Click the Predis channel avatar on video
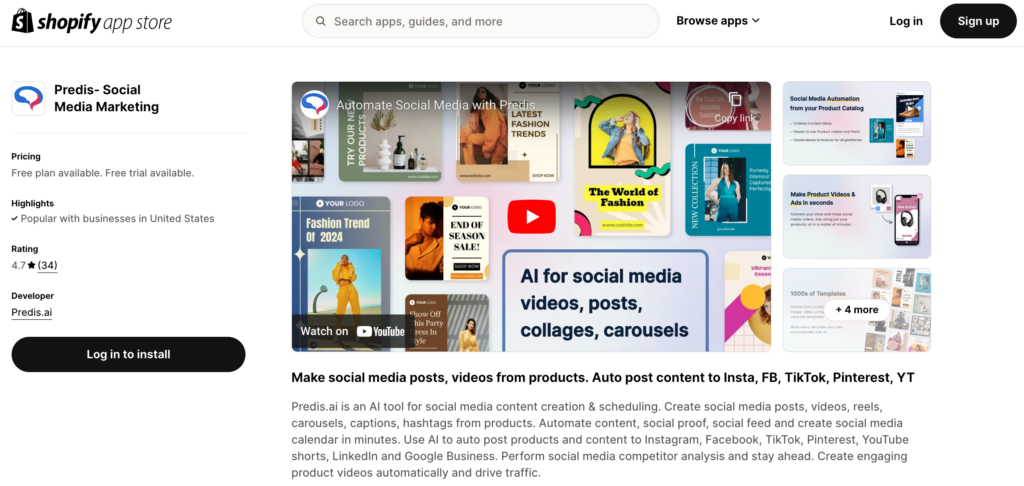Viewport: 1024px width, 486px height. click(314, 105)
